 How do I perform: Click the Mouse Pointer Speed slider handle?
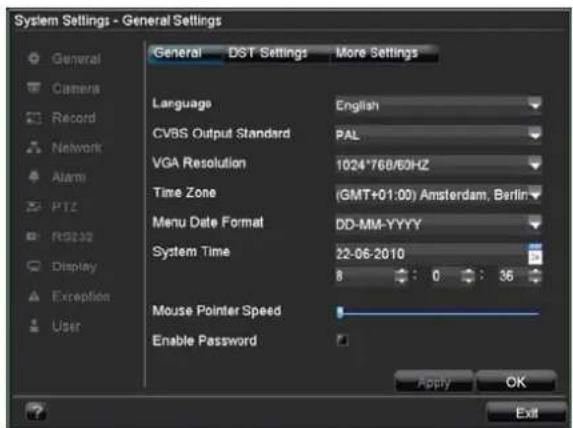tap(340, 313)
